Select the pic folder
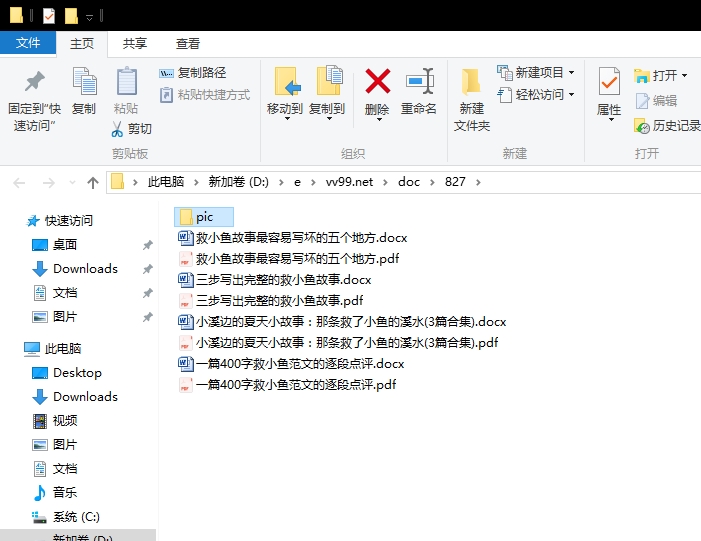The height and width of the screenshot is (541, 701). [x=204, y=217]
